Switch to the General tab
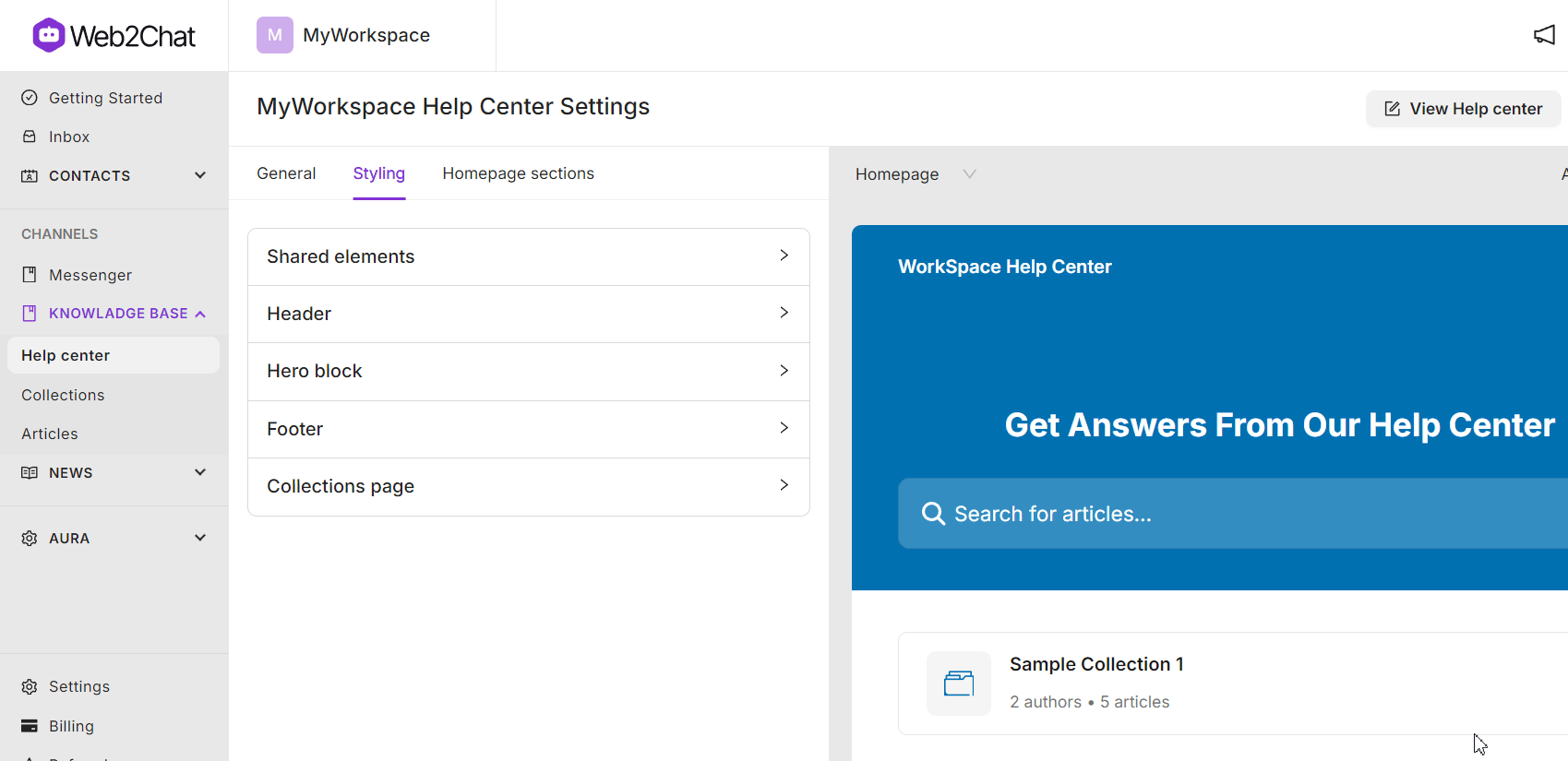The image size is (1568, 761). pyautogui.click(x=286, y=173)
